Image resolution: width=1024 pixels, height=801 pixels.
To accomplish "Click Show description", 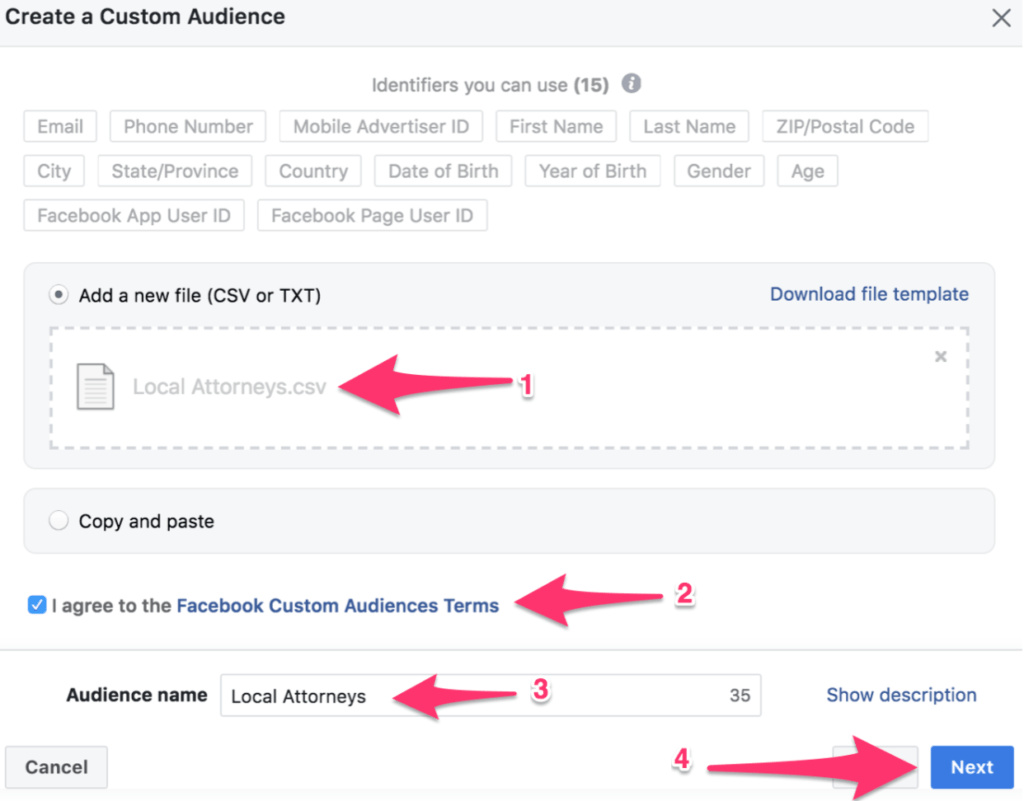I will coord(901,694).
